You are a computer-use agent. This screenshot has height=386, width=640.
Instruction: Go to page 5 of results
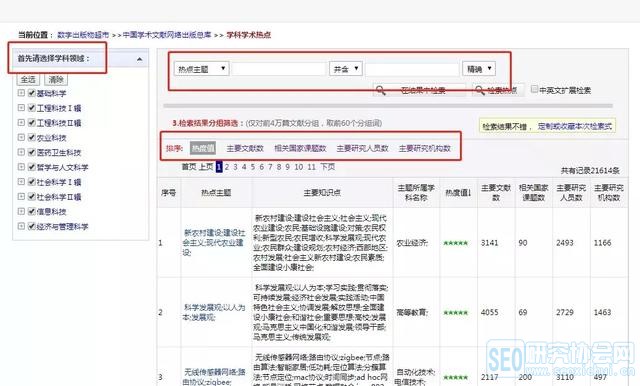click(253, 166)
